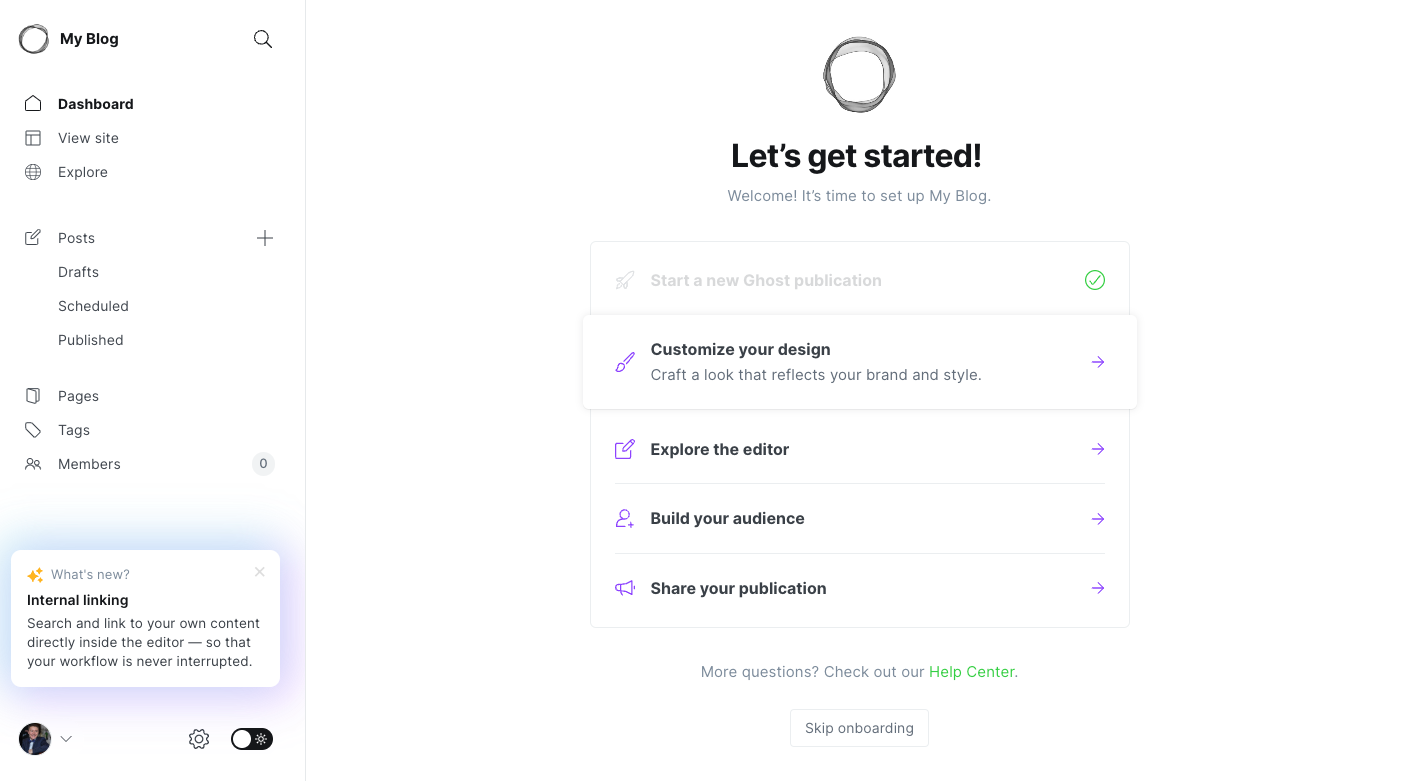Go to Drafts in the sidebar

pyautogui.click(x=78, y=272)
